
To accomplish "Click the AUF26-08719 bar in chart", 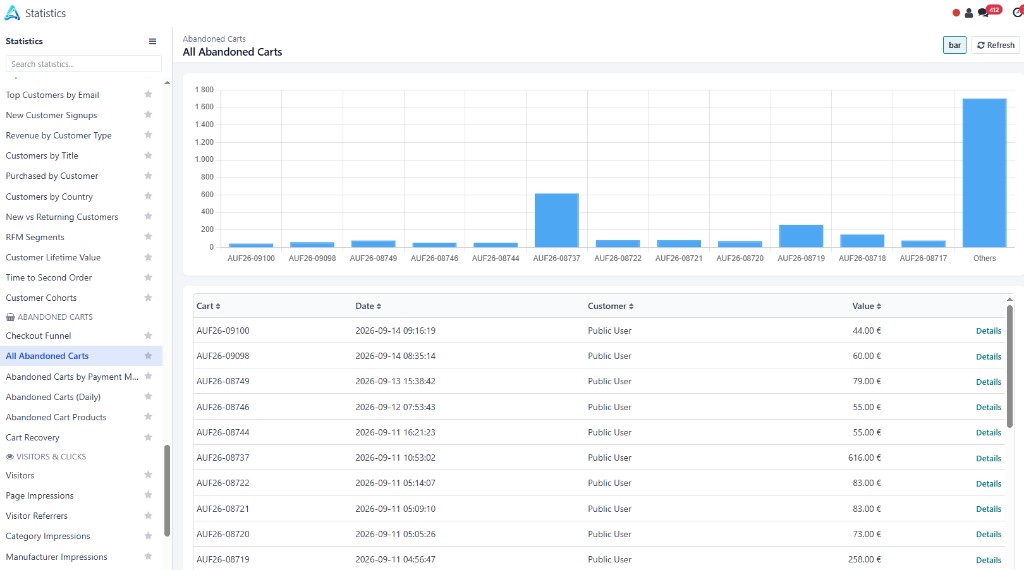I will [801, 236].
